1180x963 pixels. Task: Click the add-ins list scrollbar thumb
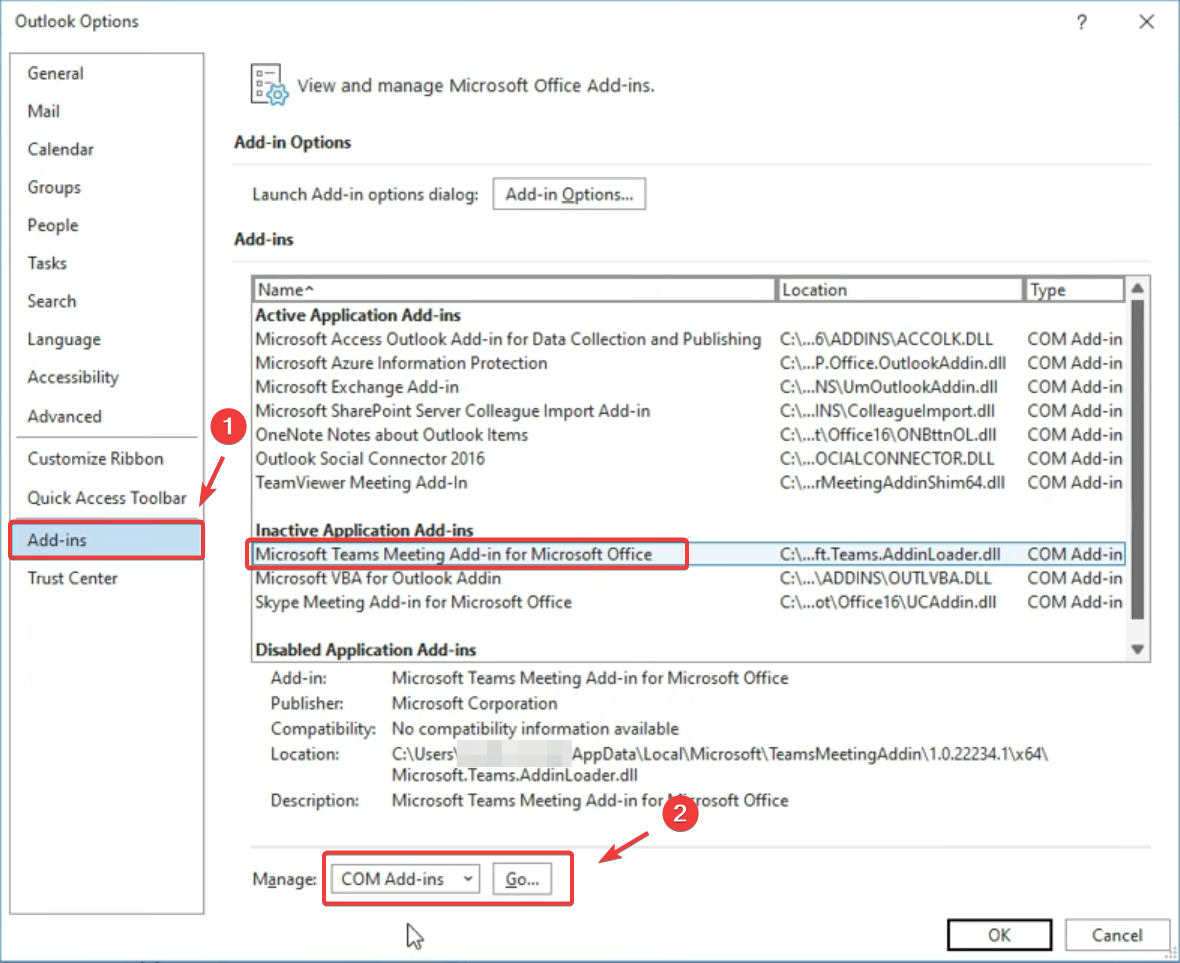click(1138, 460)
